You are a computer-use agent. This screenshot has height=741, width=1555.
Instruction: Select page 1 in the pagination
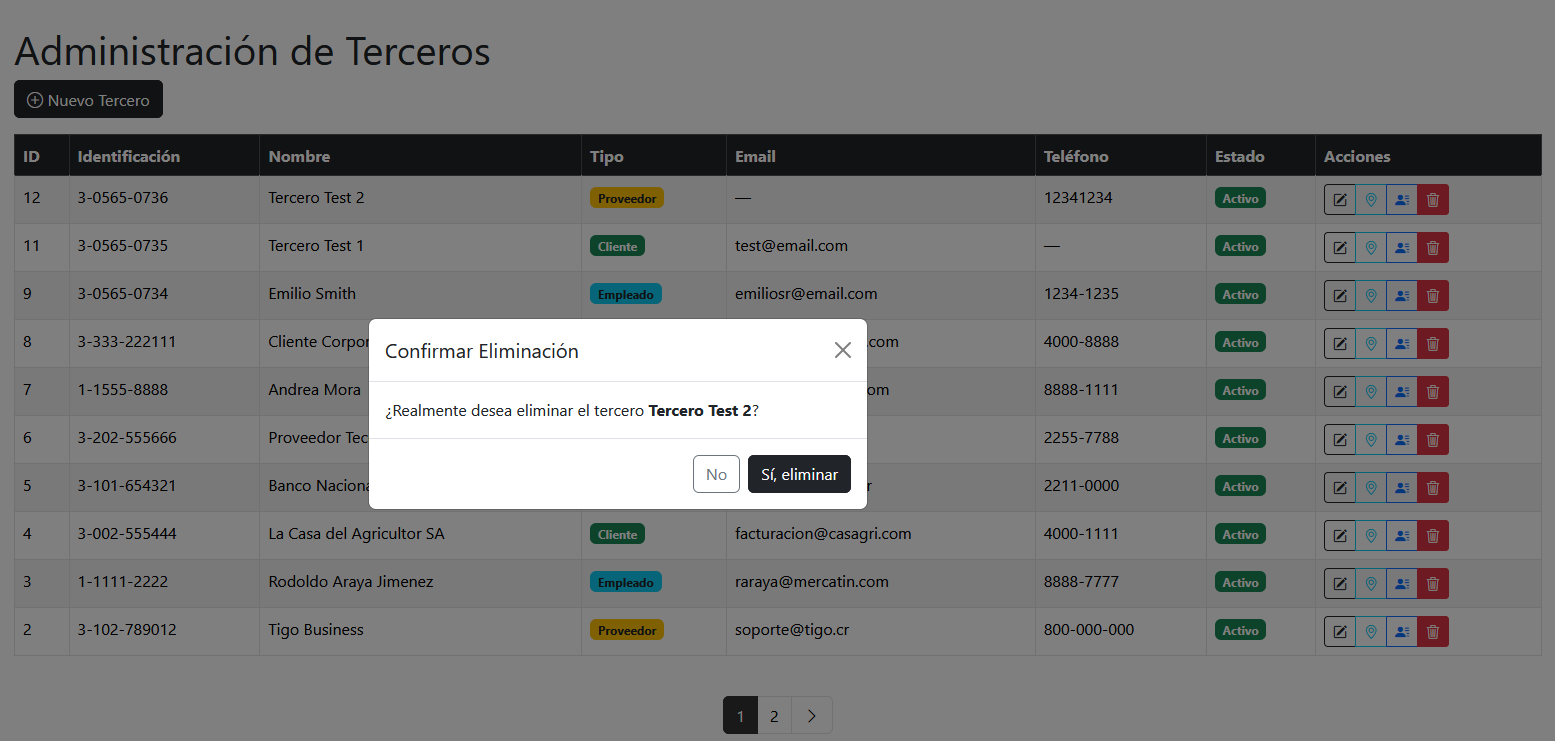tap(740, 716)
